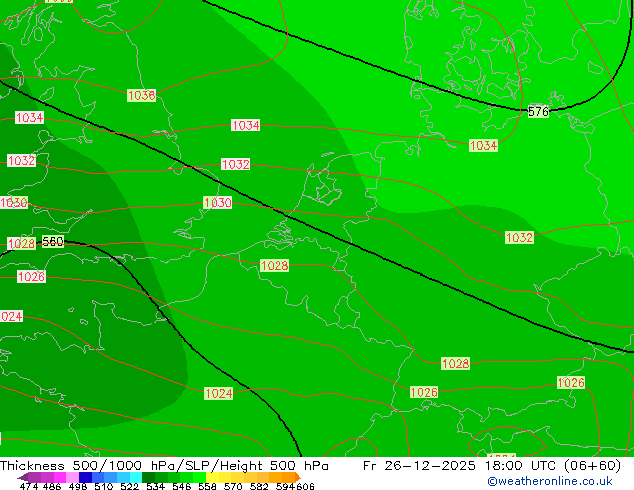Viewport: 634px width, 490px height.
Task: Click the legend value 594
Action: pyautogui.click(x=285, y=486)
